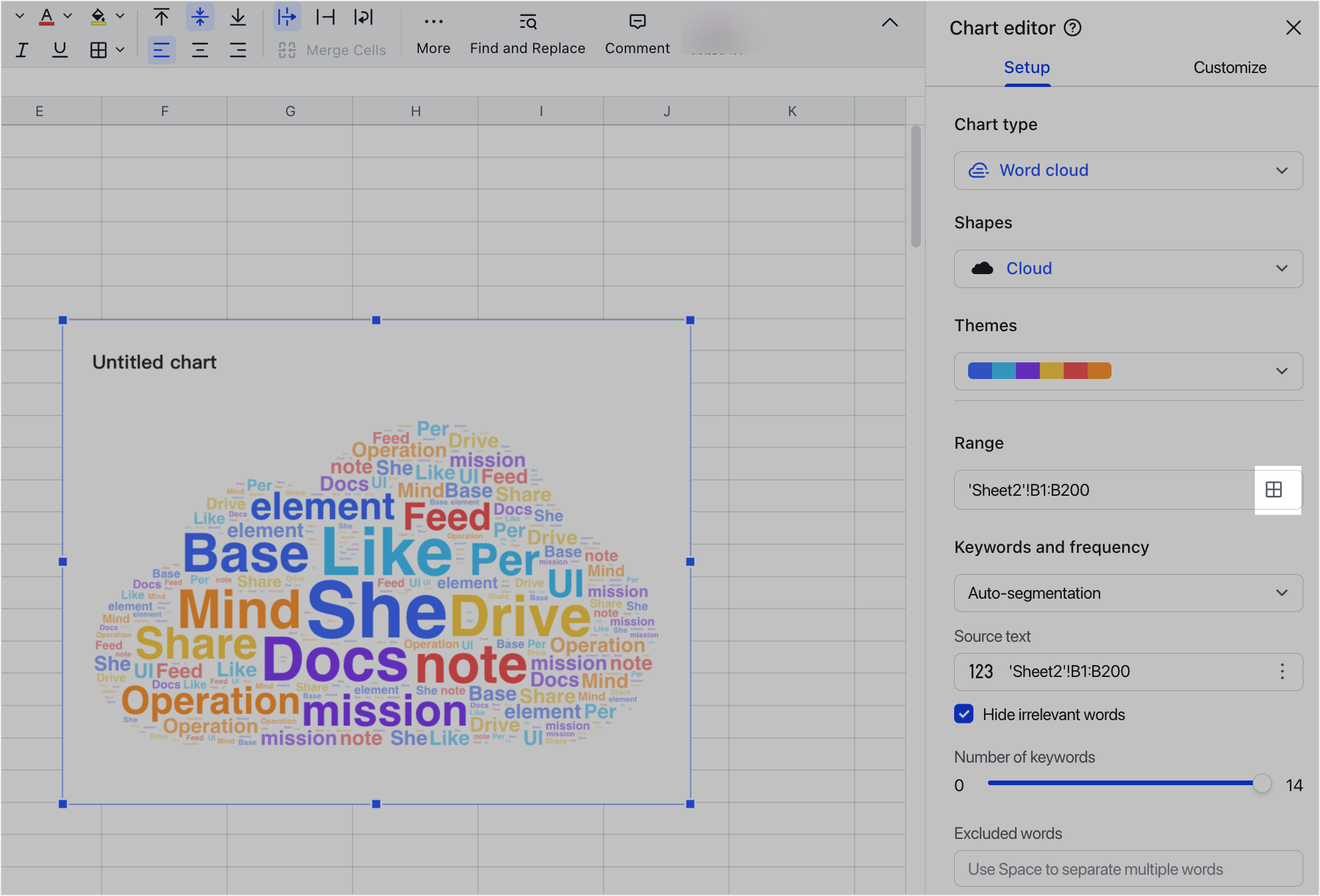This screenshot has height=896, width=1320.
Task: Click the Merge Cells icon
Action: (x=288, y=49)
